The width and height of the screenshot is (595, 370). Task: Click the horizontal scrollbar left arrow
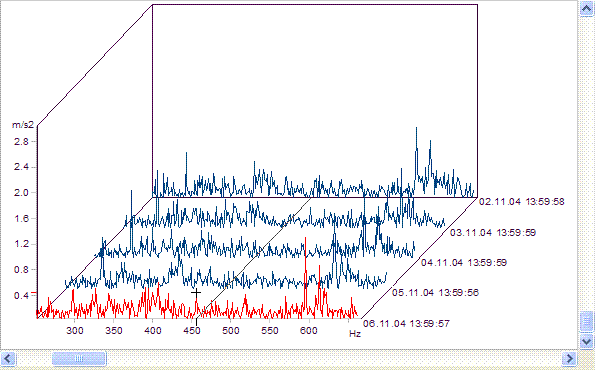tap(8, 358)
